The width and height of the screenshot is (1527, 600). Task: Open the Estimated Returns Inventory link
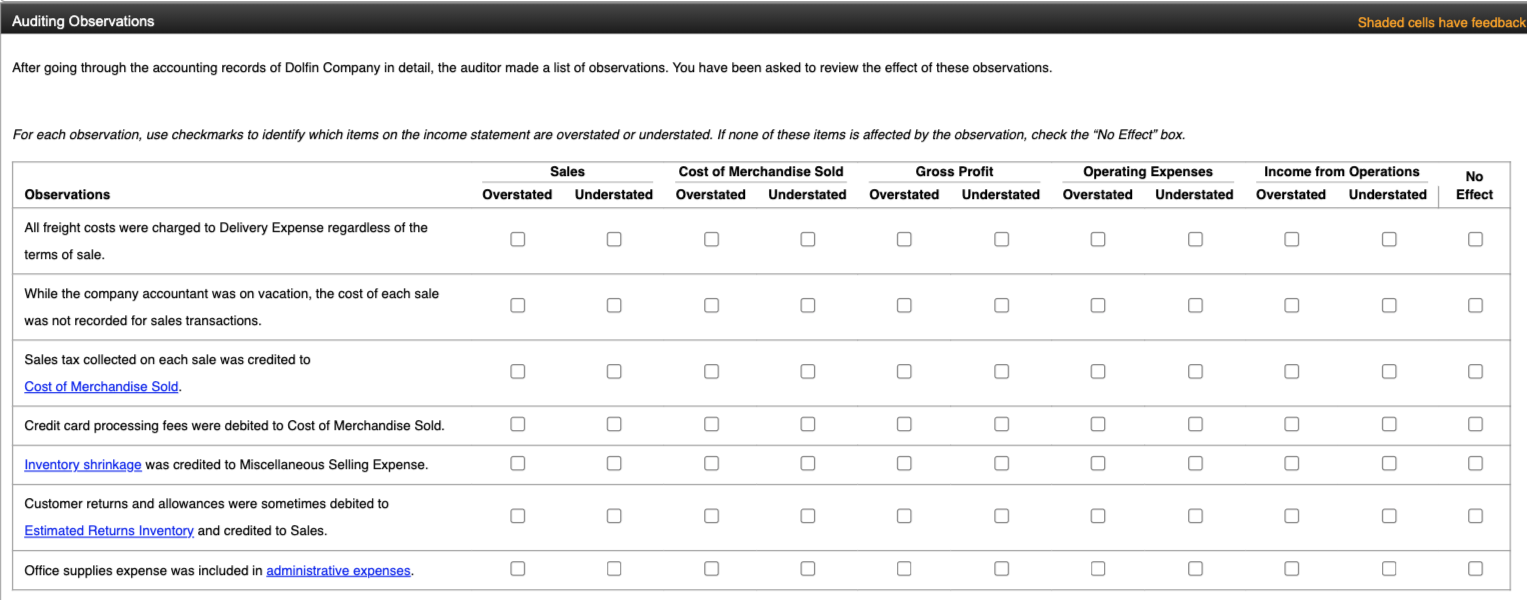click(x=108, y=530)
